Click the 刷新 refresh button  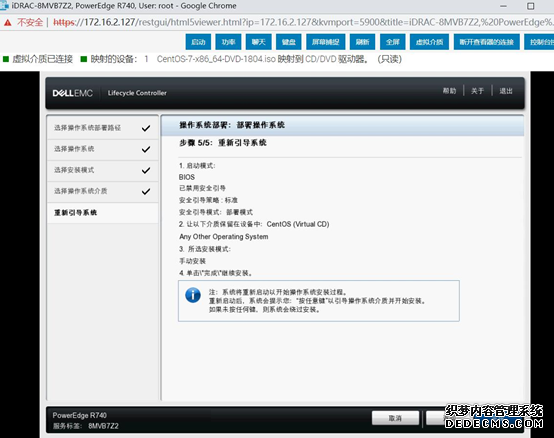pos(363,42)
